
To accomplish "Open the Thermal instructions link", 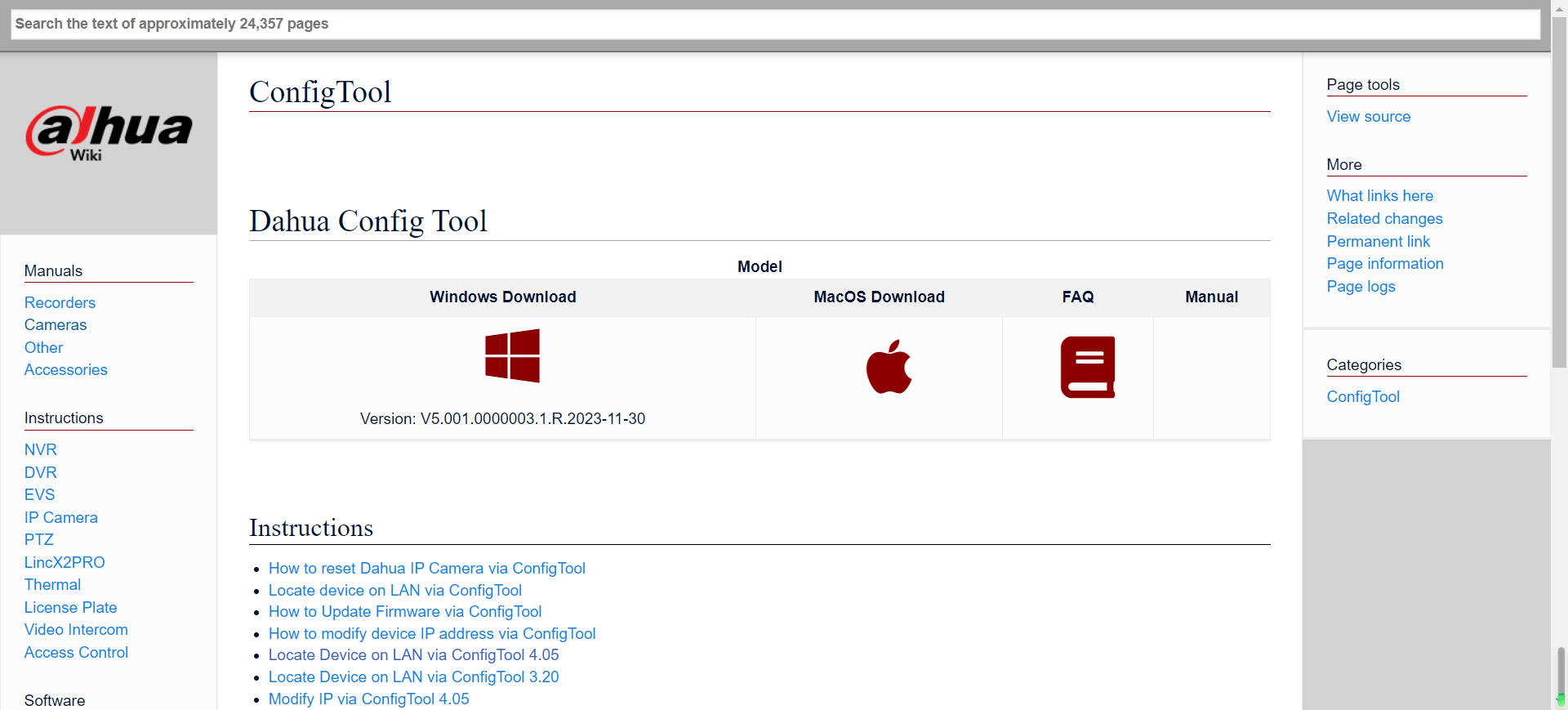I will 52,584.
